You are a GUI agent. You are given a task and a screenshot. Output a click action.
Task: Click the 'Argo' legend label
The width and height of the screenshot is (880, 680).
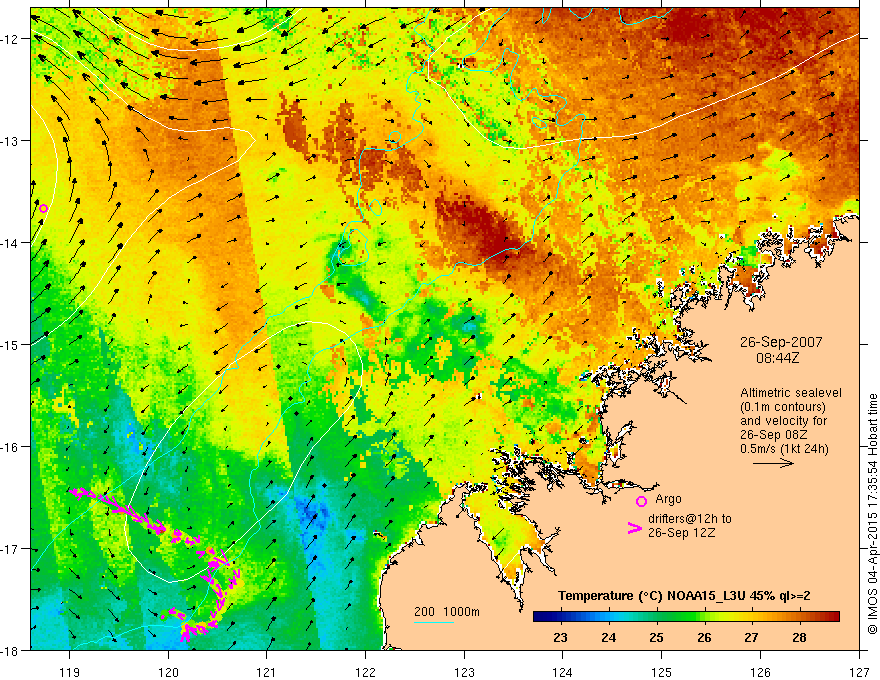668,499
